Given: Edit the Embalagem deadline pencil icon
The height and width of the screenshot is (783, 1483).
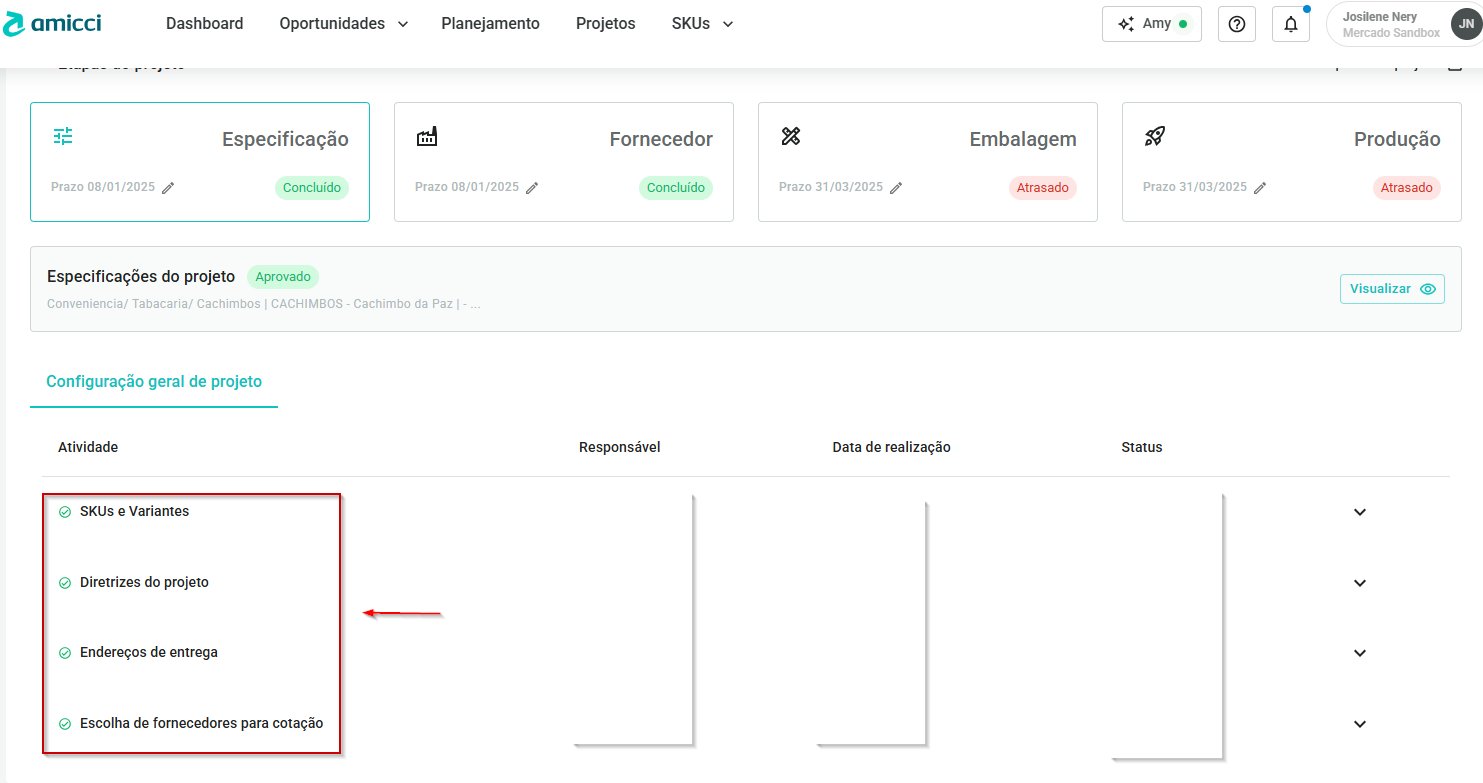Looking at the screenshot, I should [x=896, y=188].
